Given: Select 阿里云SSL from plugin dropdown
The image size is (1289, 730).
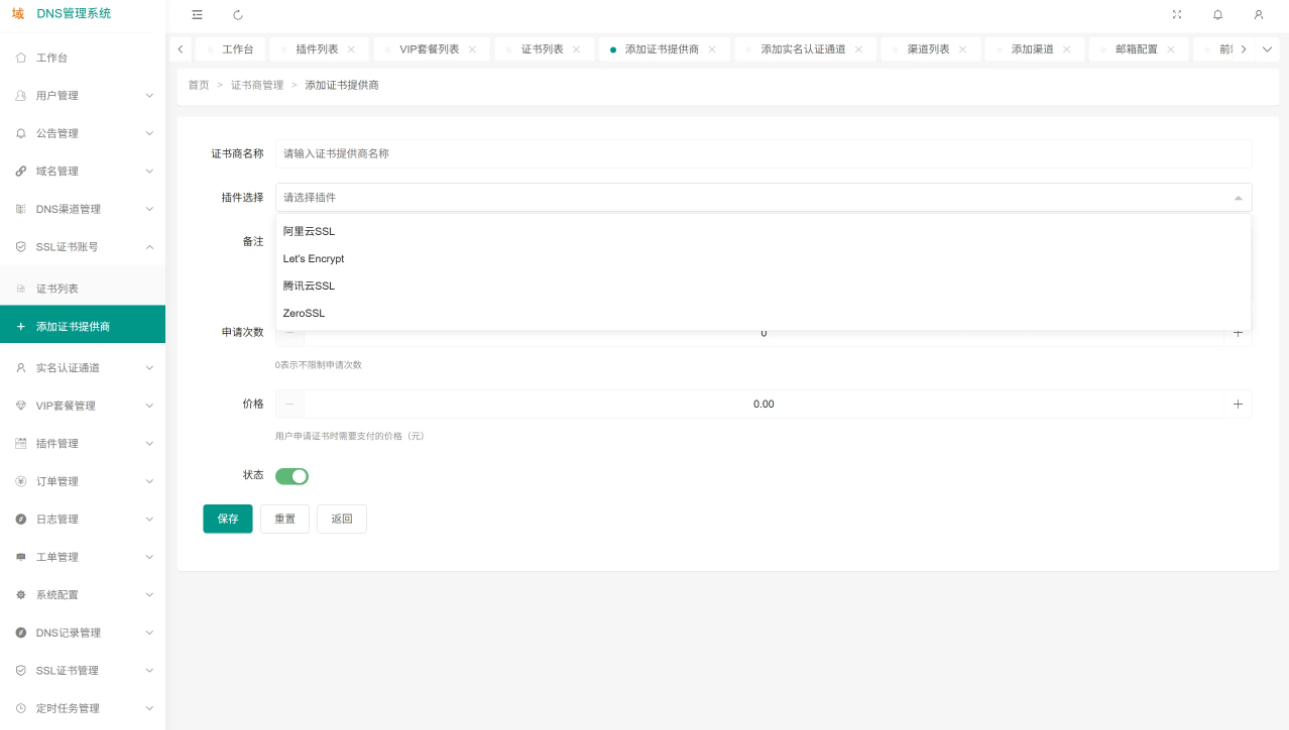Looking at the screenshot, I should coord(309,231).
